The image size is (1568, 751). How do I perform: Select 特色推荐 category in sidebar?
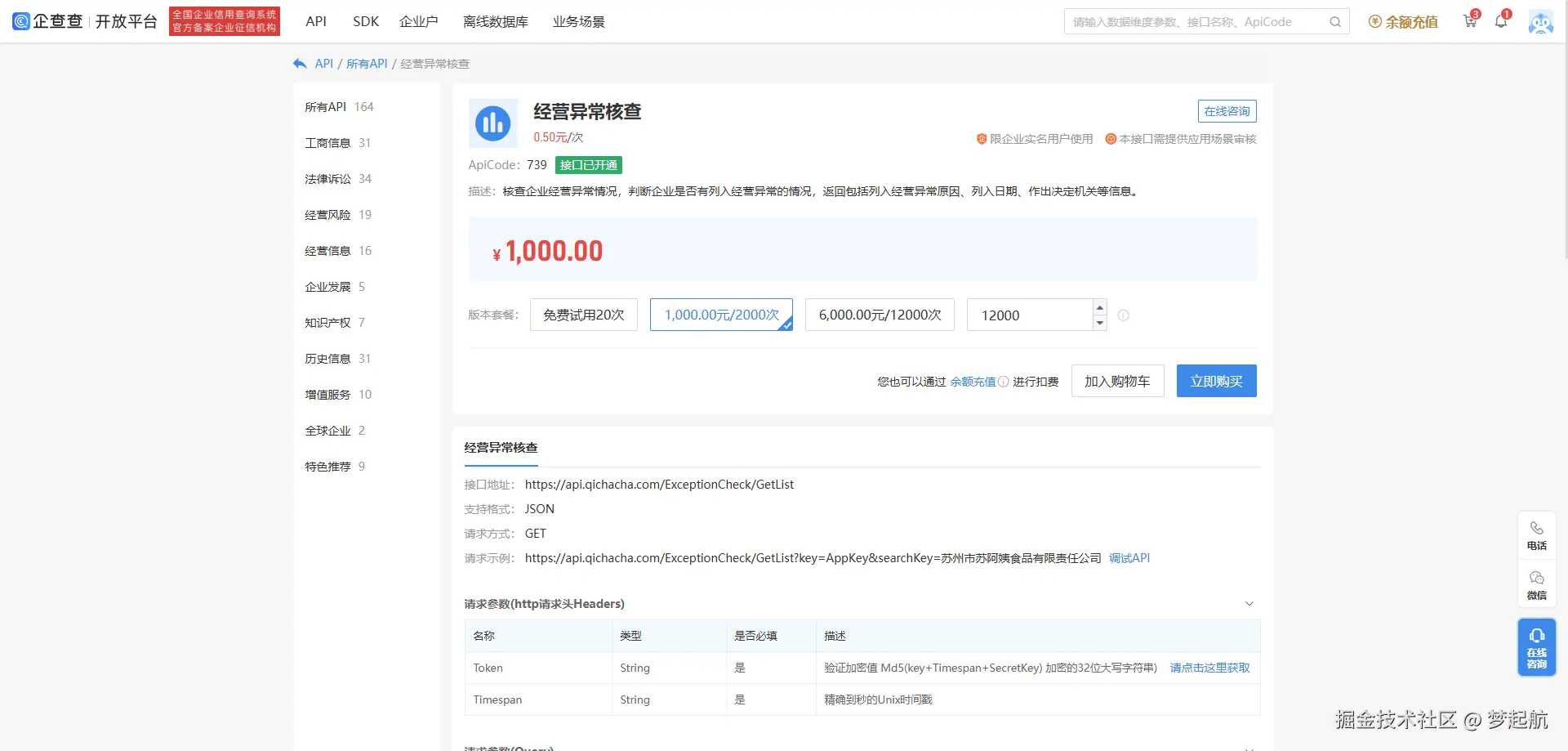(335, 467)
